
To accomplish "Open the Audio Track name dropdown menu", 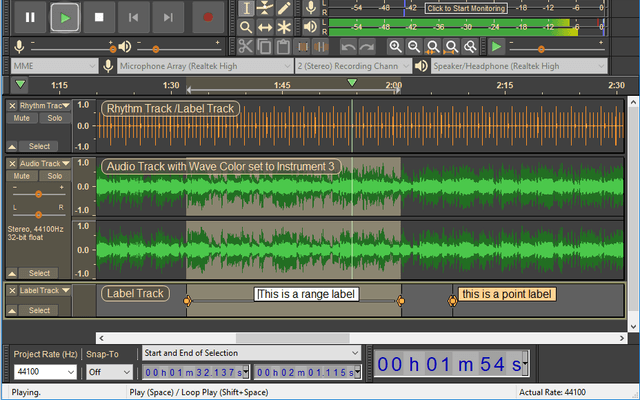I will click(x=45, y=164).
